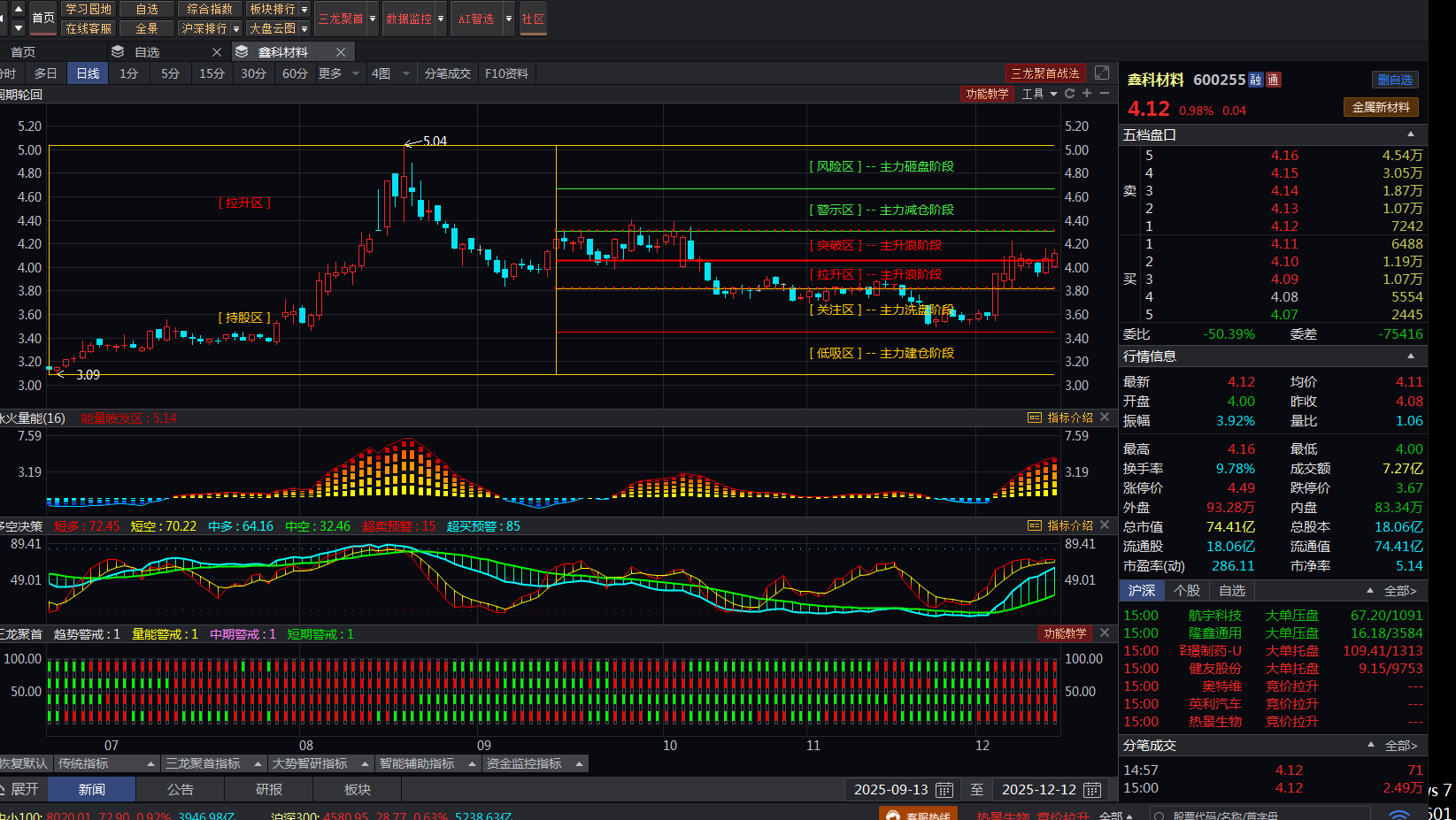Viewport: 1456px width, 820px height.
Task: Open the 金属新材料 sector link
Action: tap(1381, 107)
